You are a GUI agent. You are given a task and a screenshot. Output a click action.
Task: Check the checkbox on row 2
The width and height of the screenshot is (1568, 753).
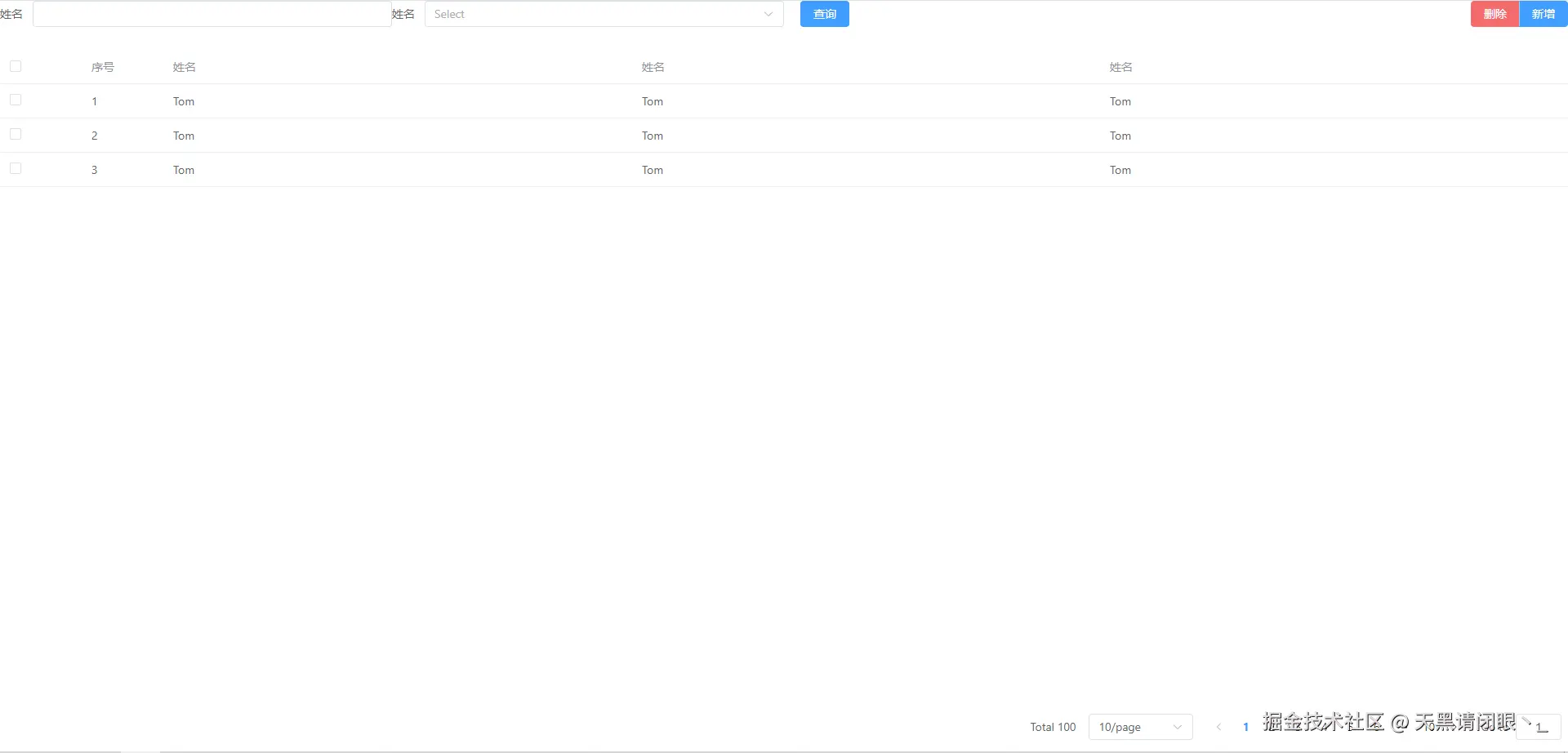point(16,134)
